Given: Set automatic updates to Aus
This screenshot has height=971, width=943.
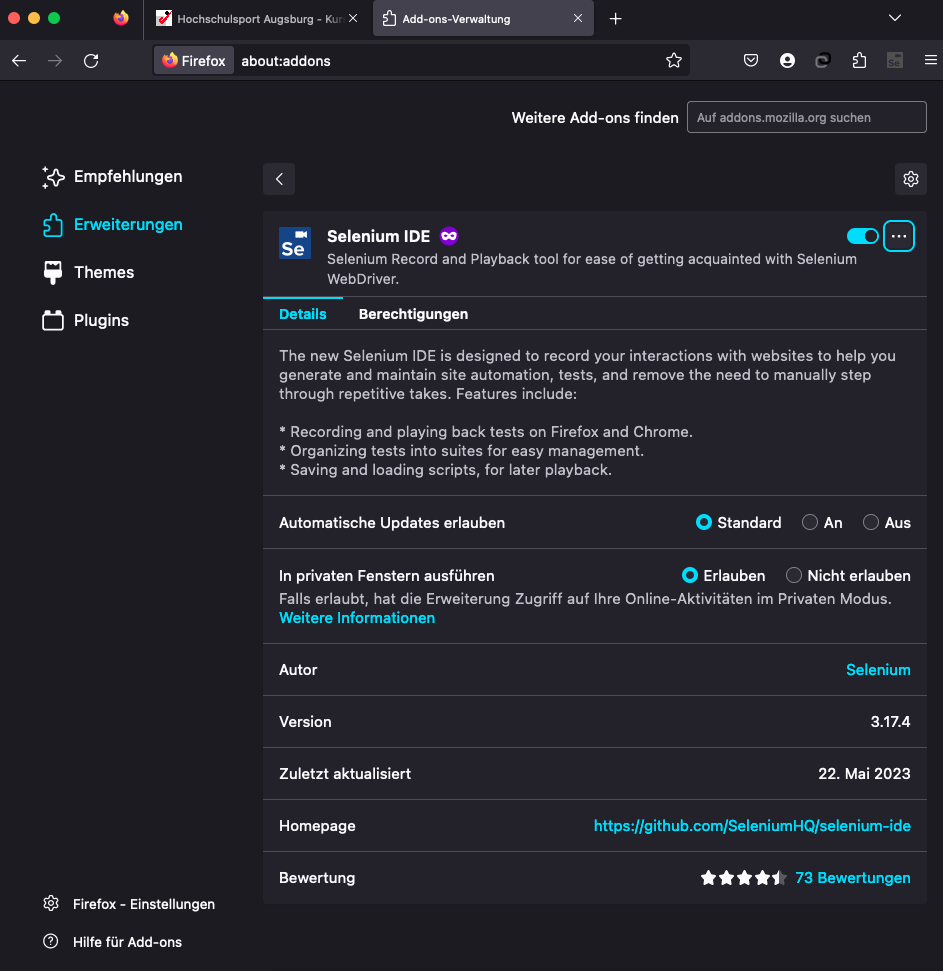Looking at the screenshot, I should point(871,523).
